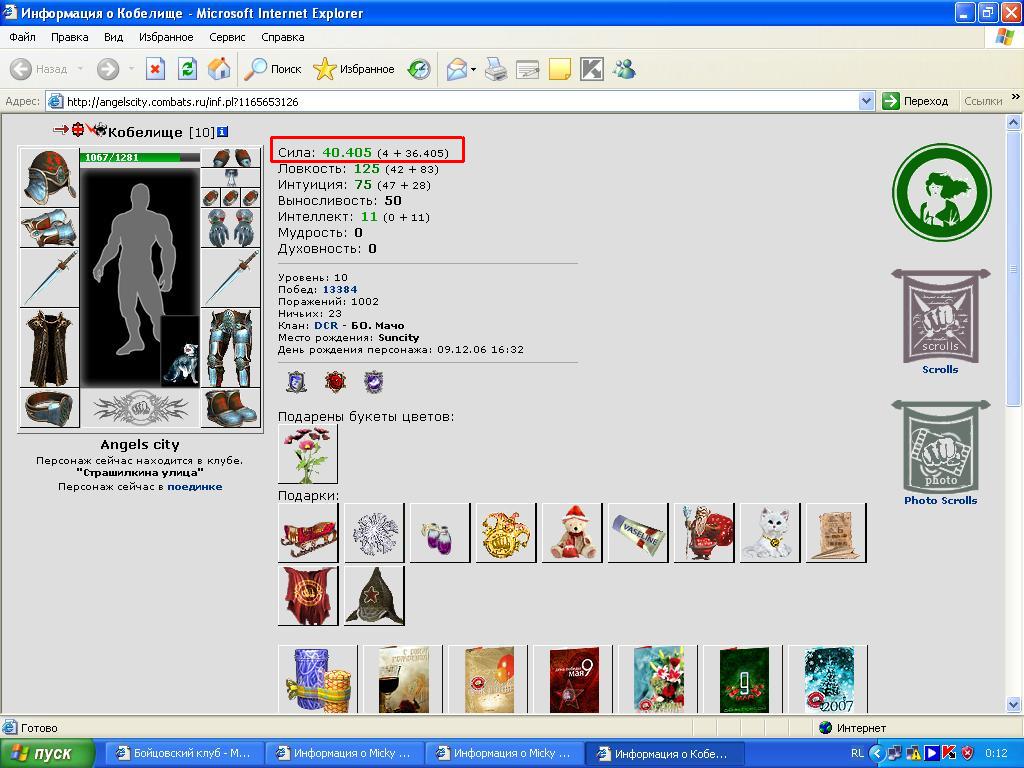Click the Scrolls link caption

coord(940,370)
